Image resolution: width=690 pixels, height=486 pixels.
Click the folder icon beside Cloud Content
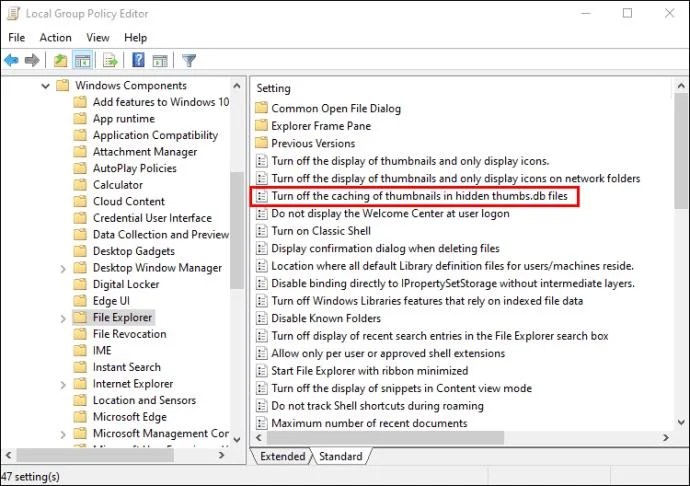pos(80,201)
